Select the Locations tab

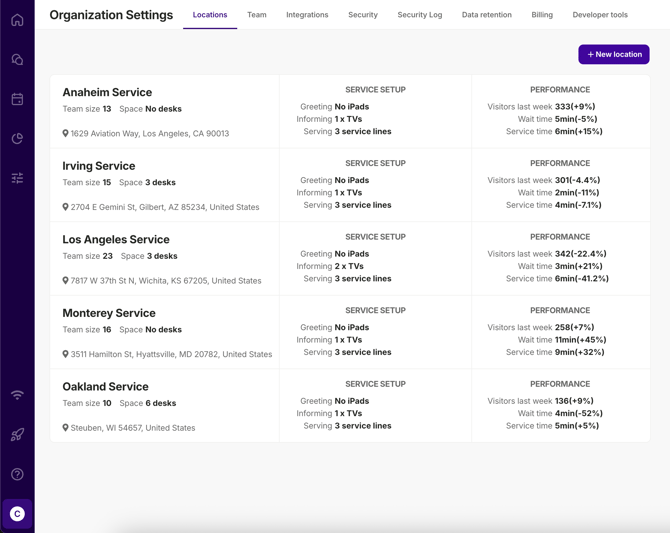tap(210, 15)
